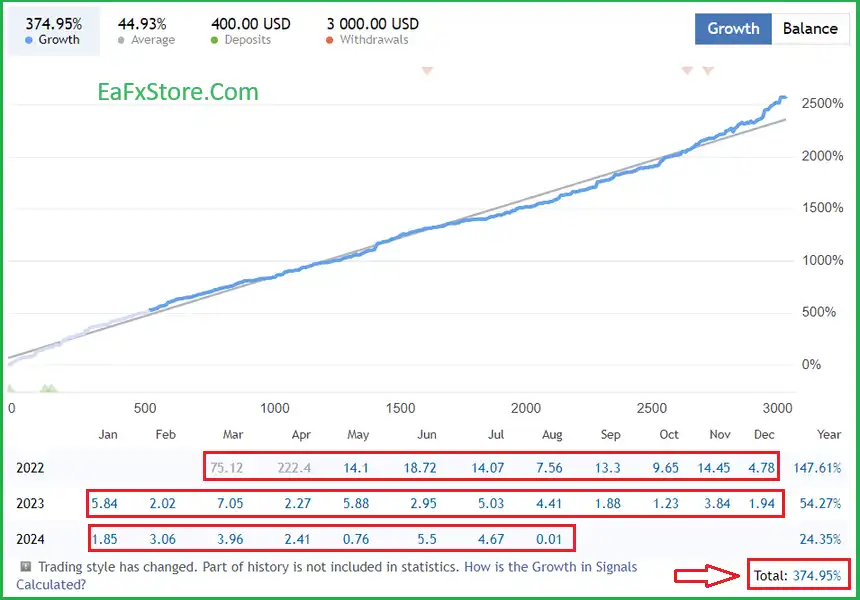Select the January 2023 value 5.84
This screenshot has width=860, height=600.
pyautogui.click(x=105, y=503)
